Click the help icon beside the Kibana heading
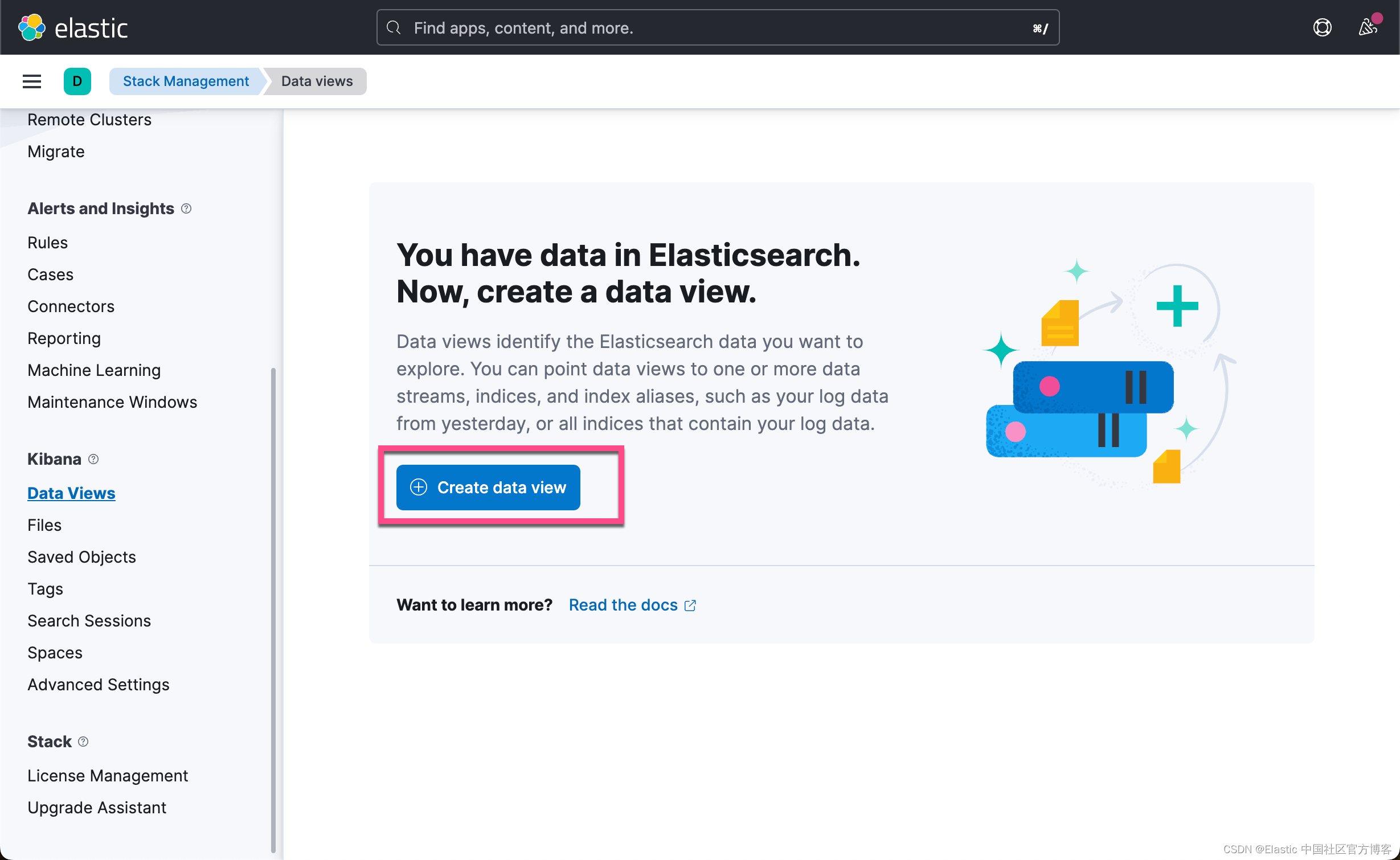1400x860 pixels. tap(93, 459)
